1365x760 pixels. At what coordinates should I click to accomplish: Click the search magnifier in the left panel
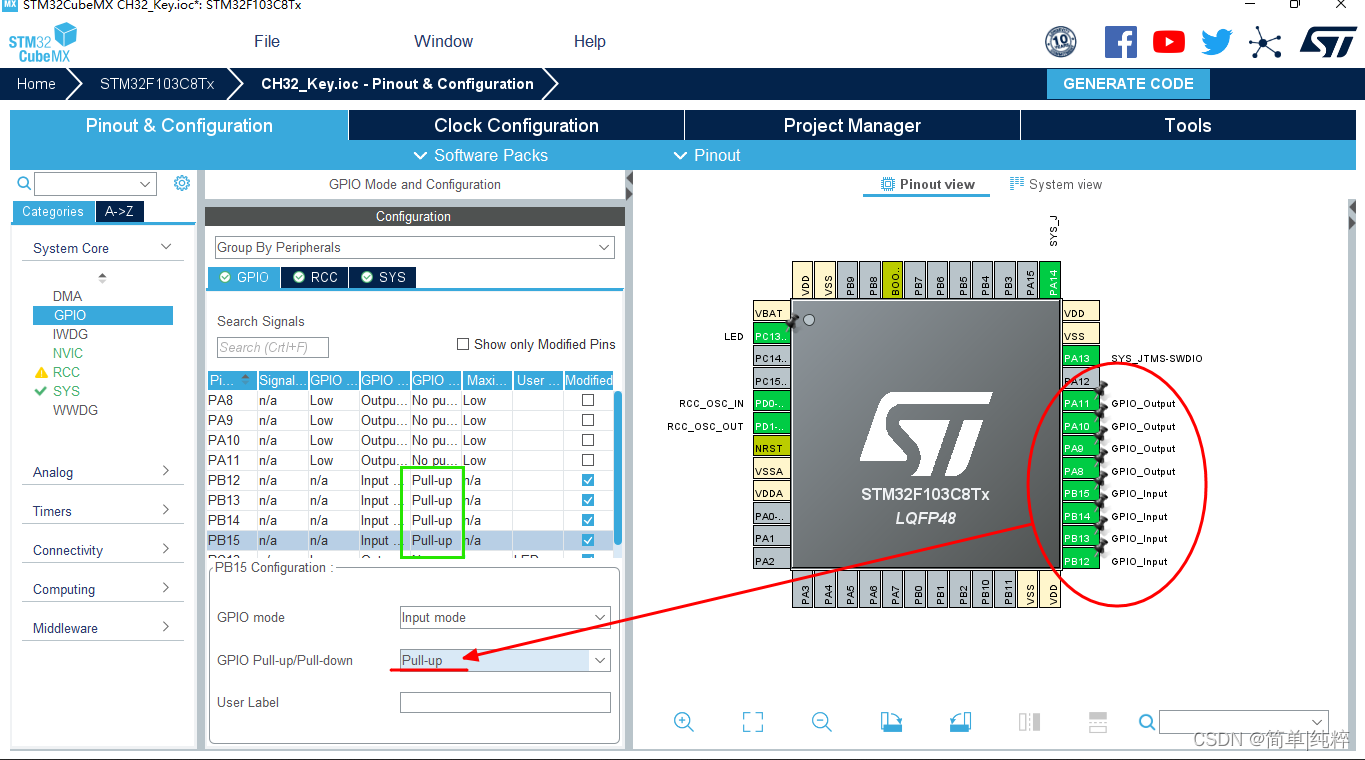coord(24,183)
